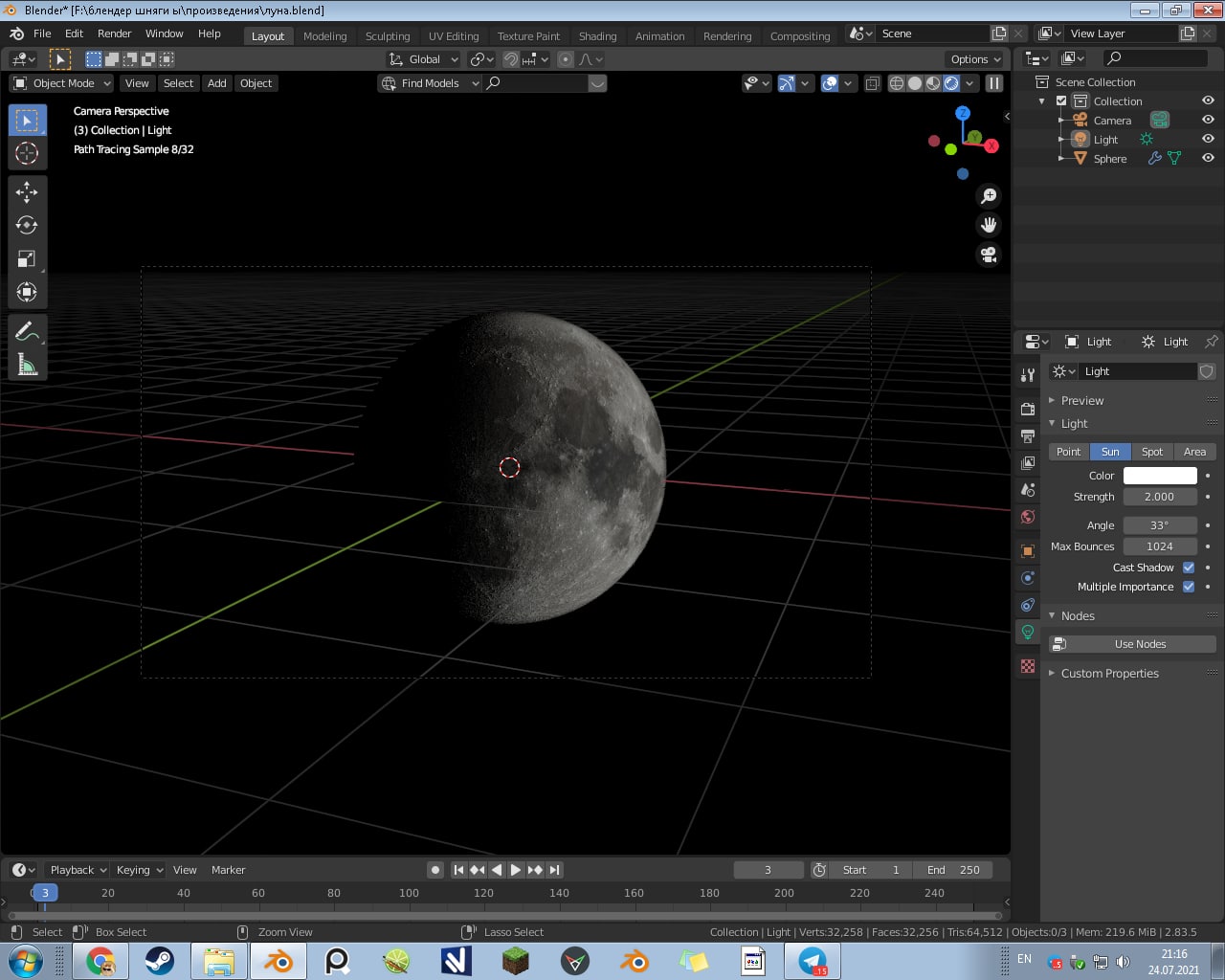Viewport: 1225px width, 980px height.
Task: Select the Move tool in toolbar
Action: pyautogui.click(x=27, y=192)
